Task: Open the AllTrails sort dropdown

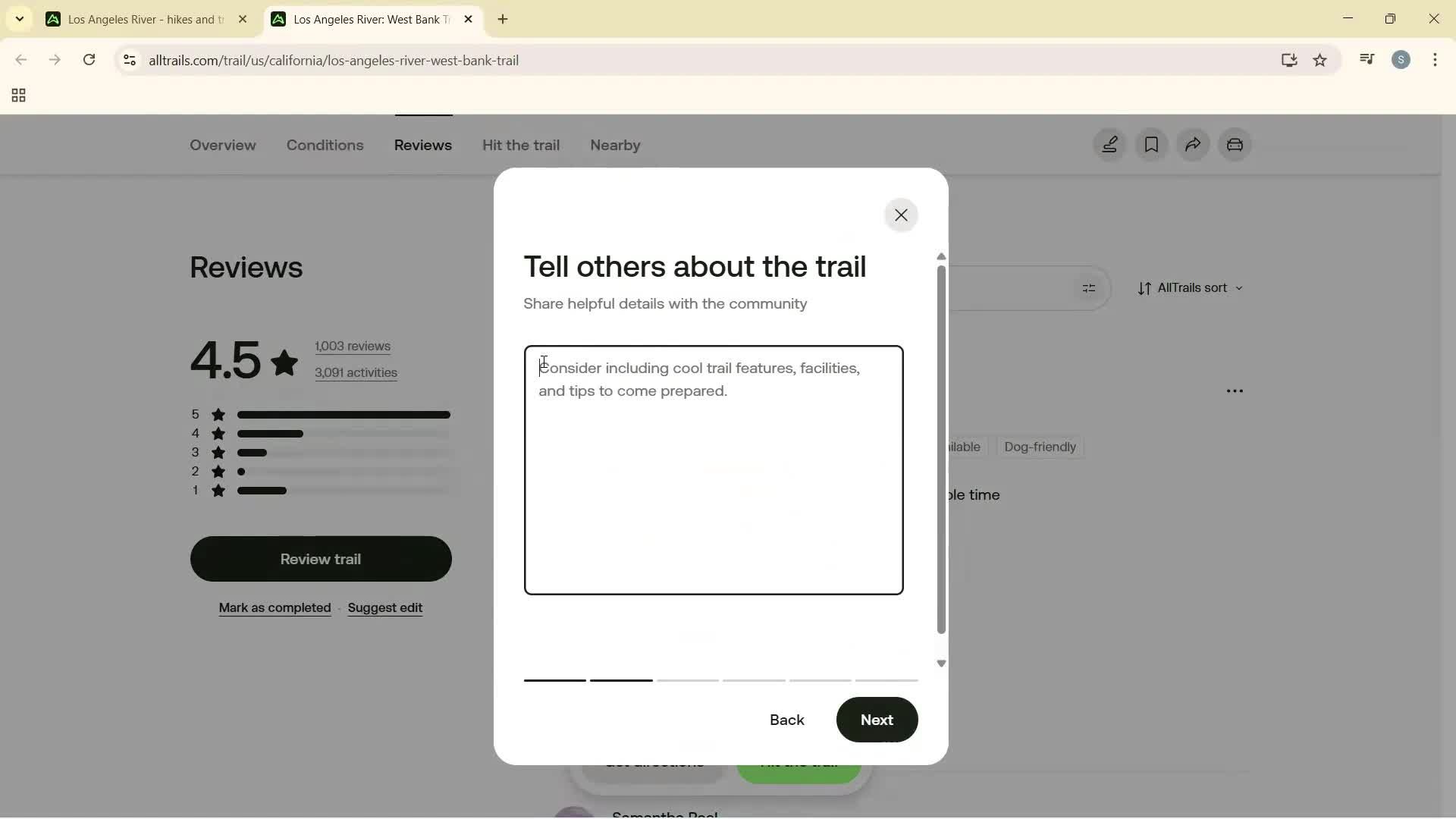Action: 1189,288
